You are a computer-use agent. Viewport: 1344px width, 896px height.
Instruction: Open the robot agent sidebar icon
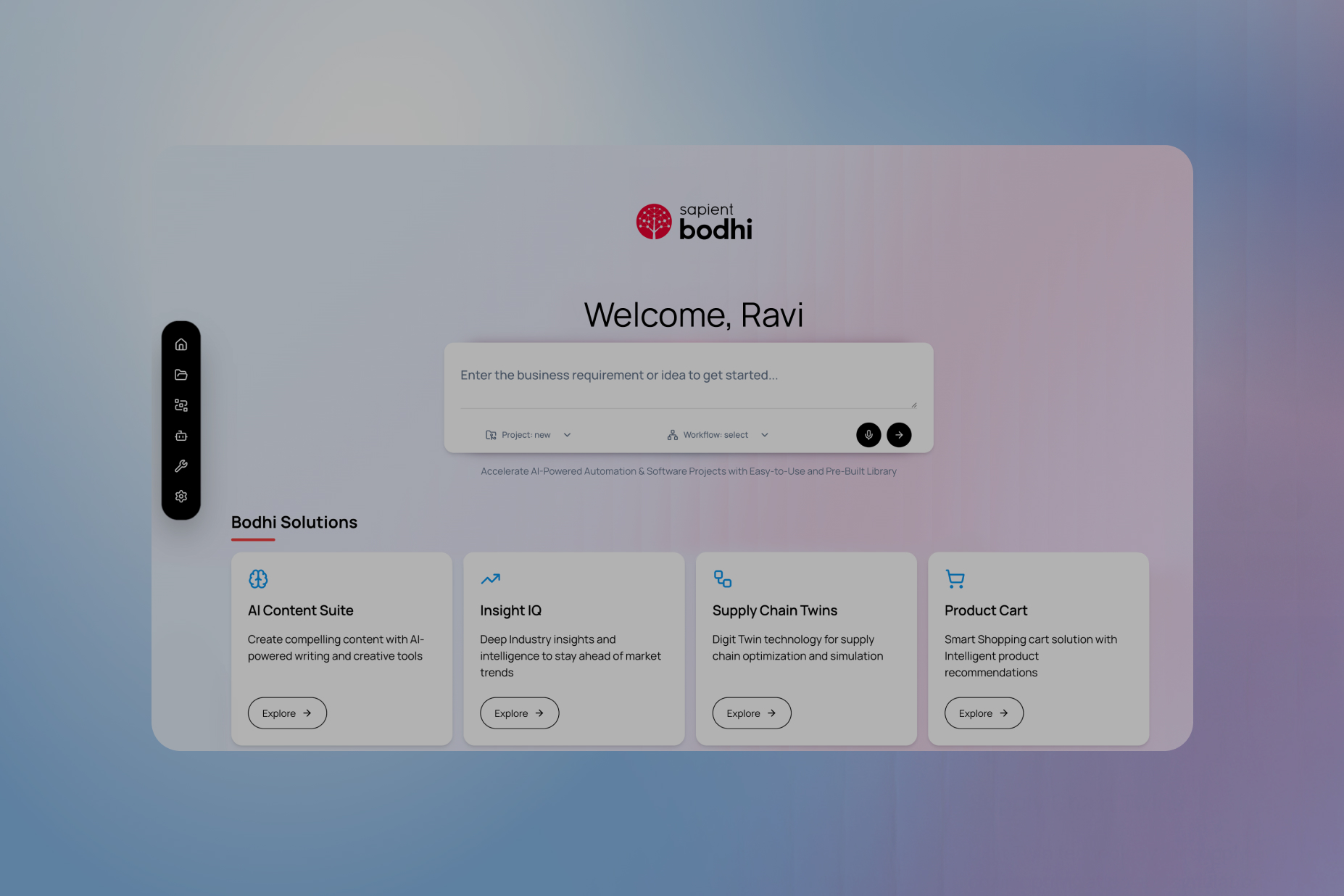tap(181, 436)
